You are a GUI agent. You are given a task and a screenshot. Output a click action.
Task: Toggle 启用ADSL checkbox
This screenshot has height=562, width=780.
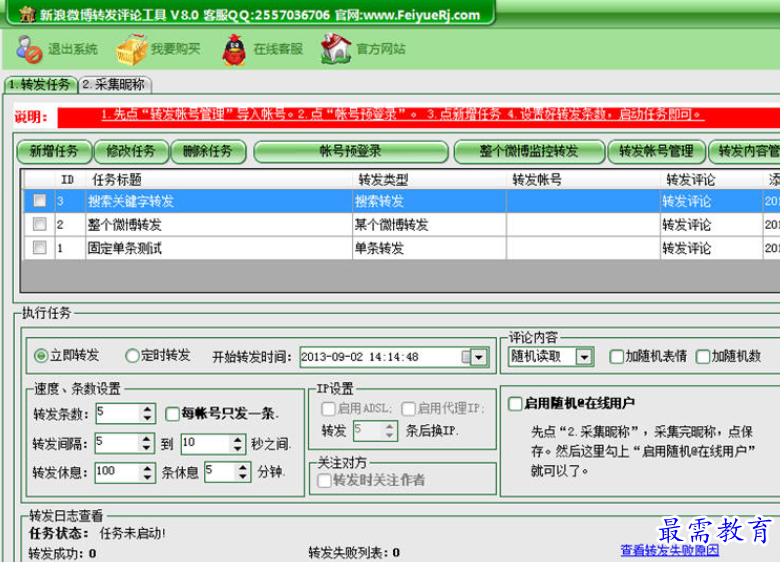328,409
